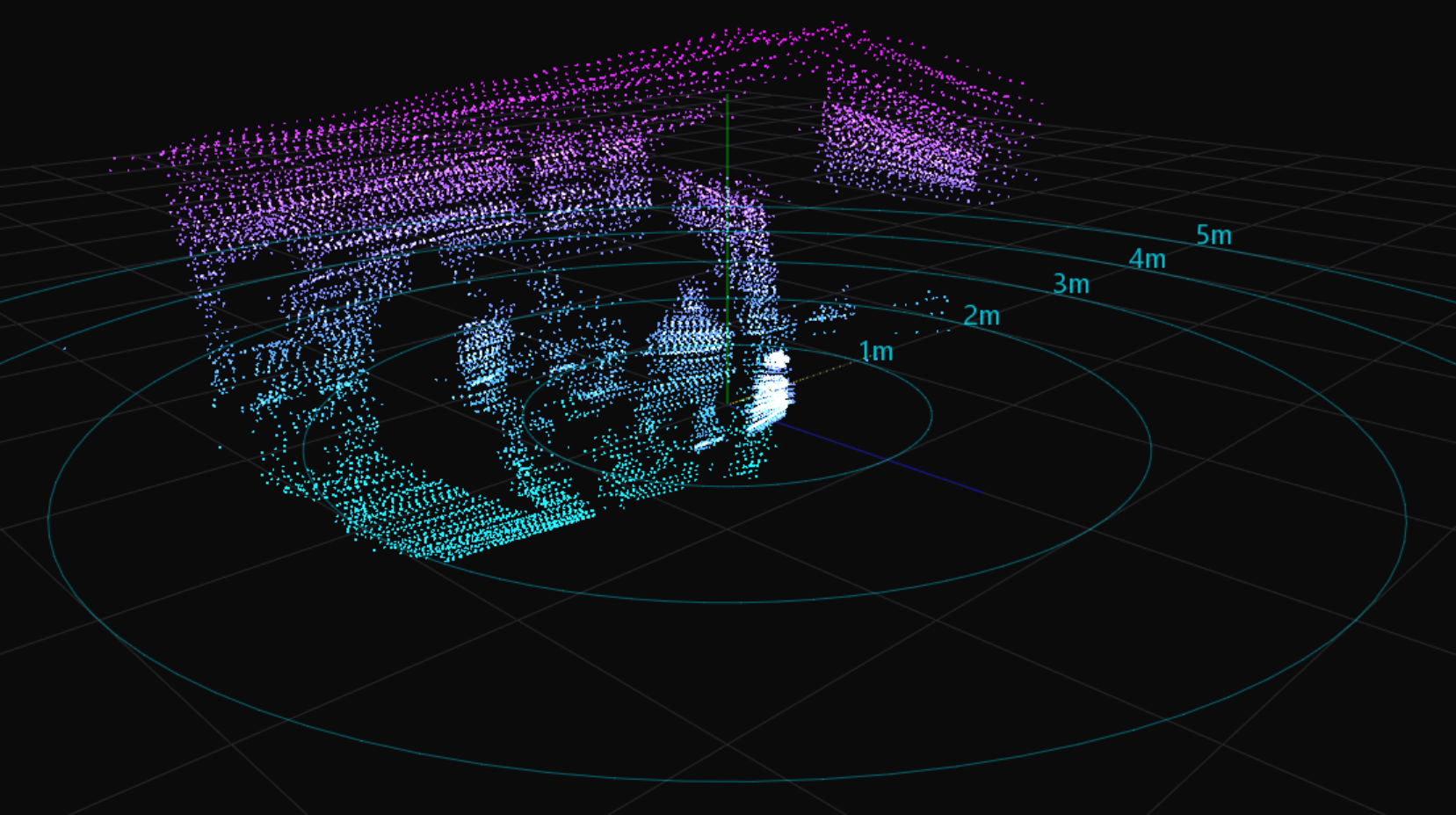
Task: Click the 5m range ring label
Action: pyautogui.click(x=1213, y=235)
